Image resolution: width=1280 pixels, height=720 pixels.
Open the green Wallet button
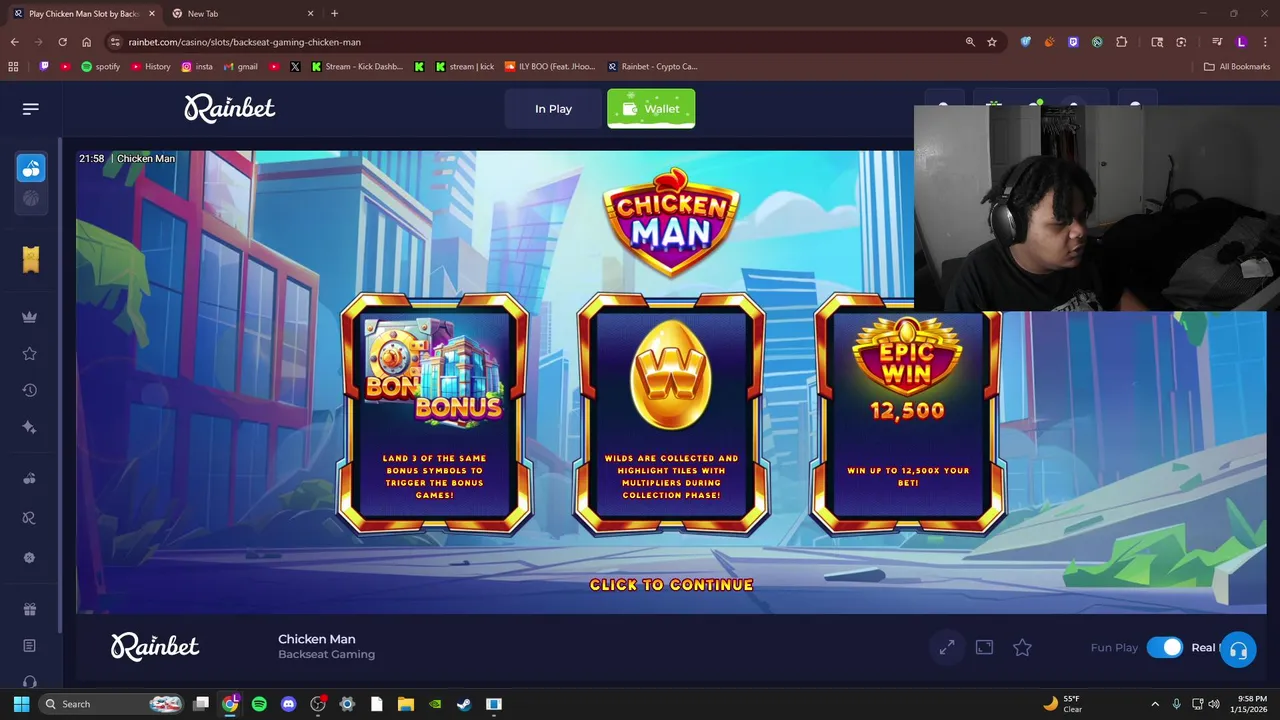[x=651, y=109]
